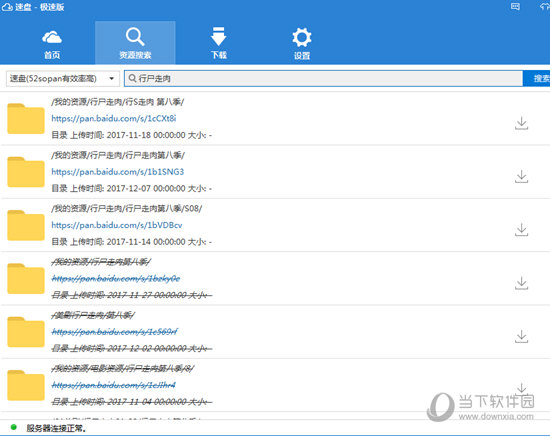Click the green server status indicator
This screenshot has height=436, width=550.
14,427
